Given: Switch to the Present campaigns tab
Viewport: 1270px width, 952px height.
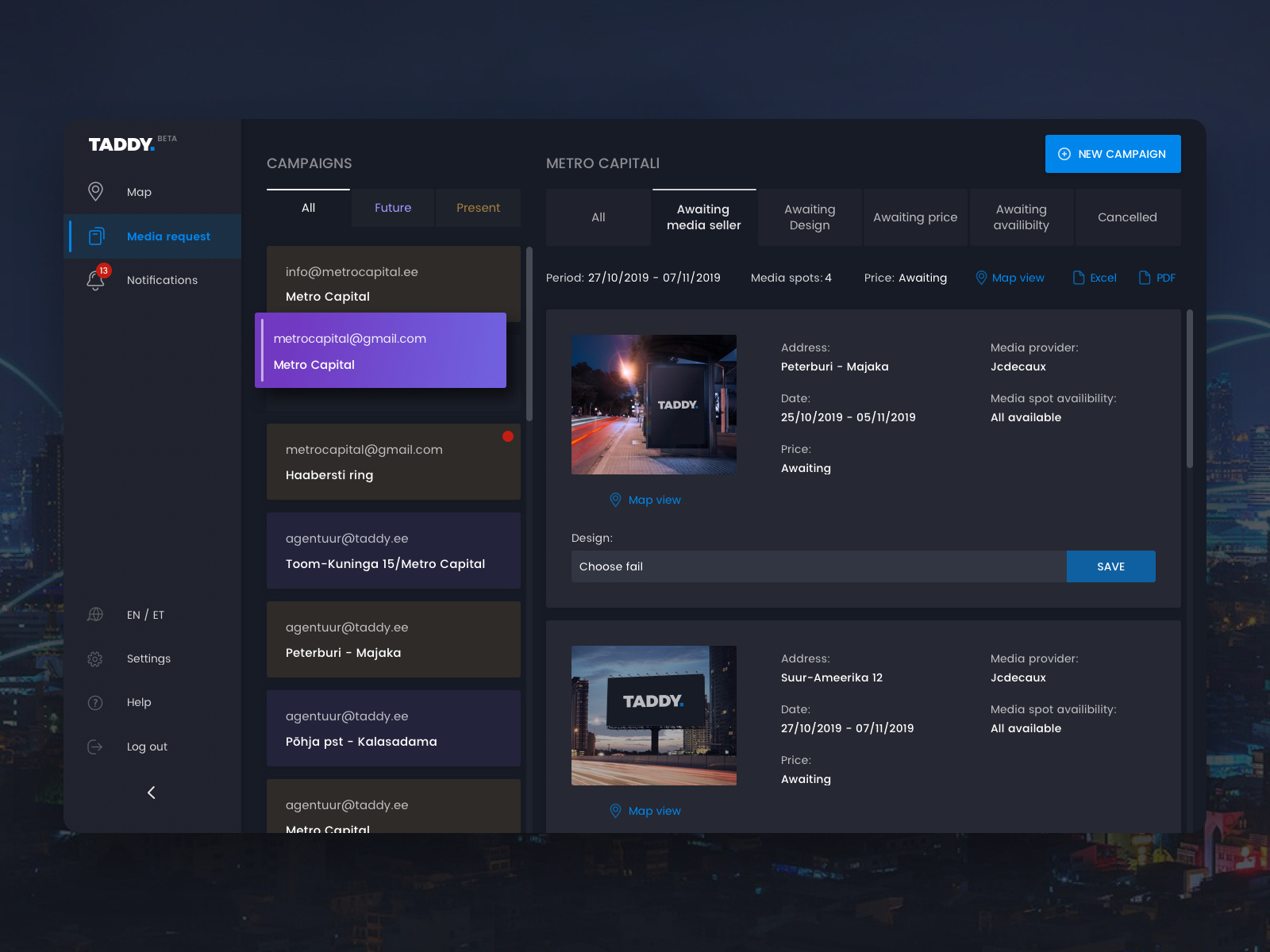Looking at the screenshot, I should coord(479,208).
